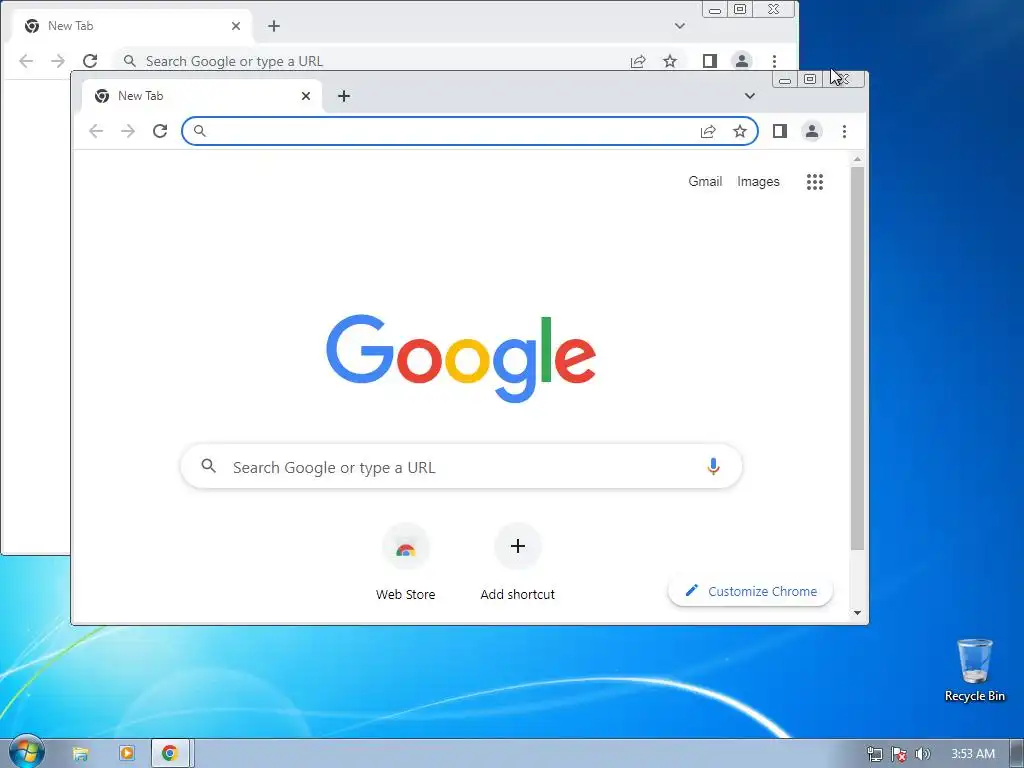Viewport: 1024px width, 768px height.
Task: Click Share icon in back Chrome window
Action: (638, 61)
